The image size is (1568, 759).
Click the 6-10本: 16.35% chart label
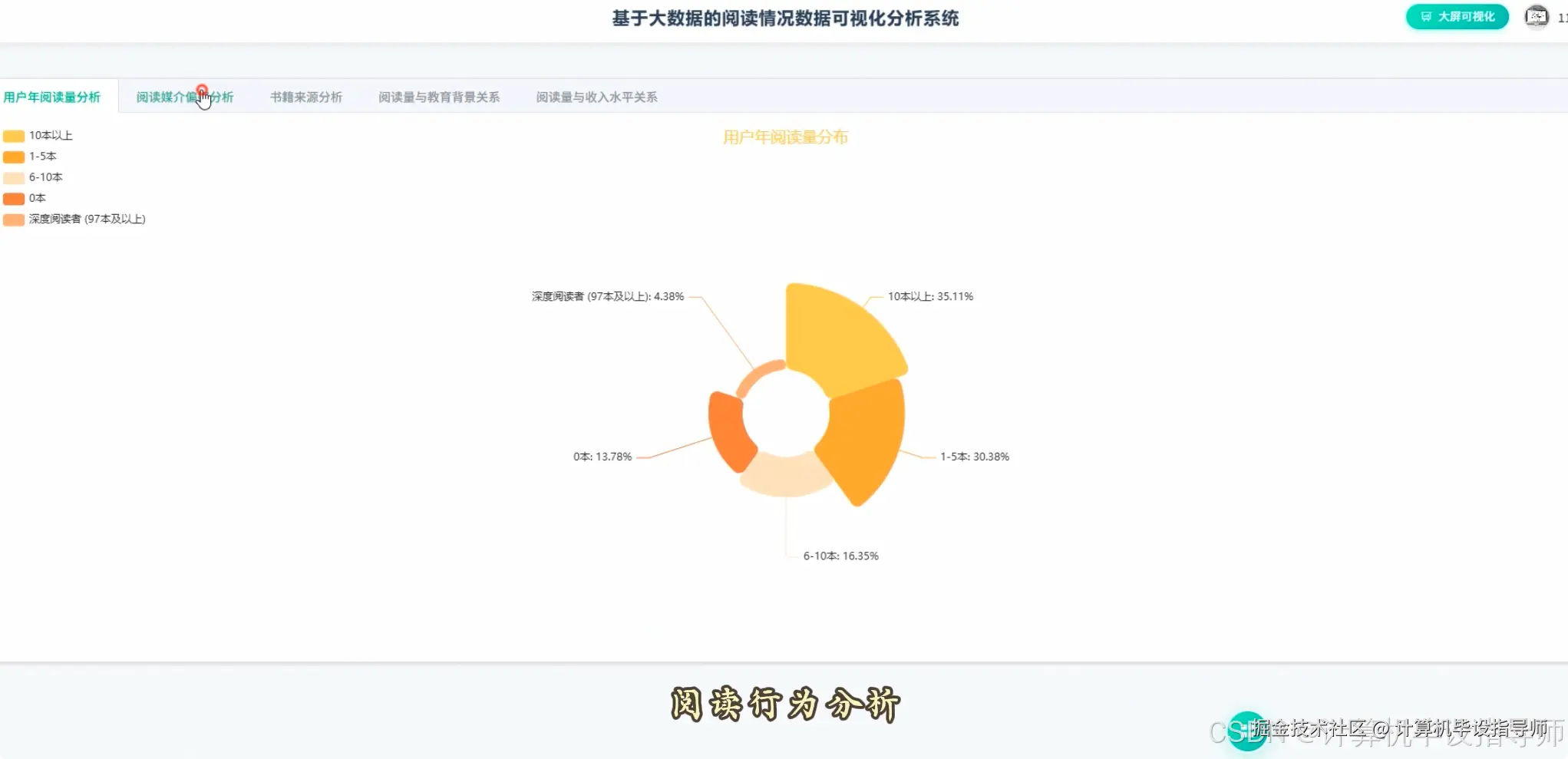(x=840, y=556)
